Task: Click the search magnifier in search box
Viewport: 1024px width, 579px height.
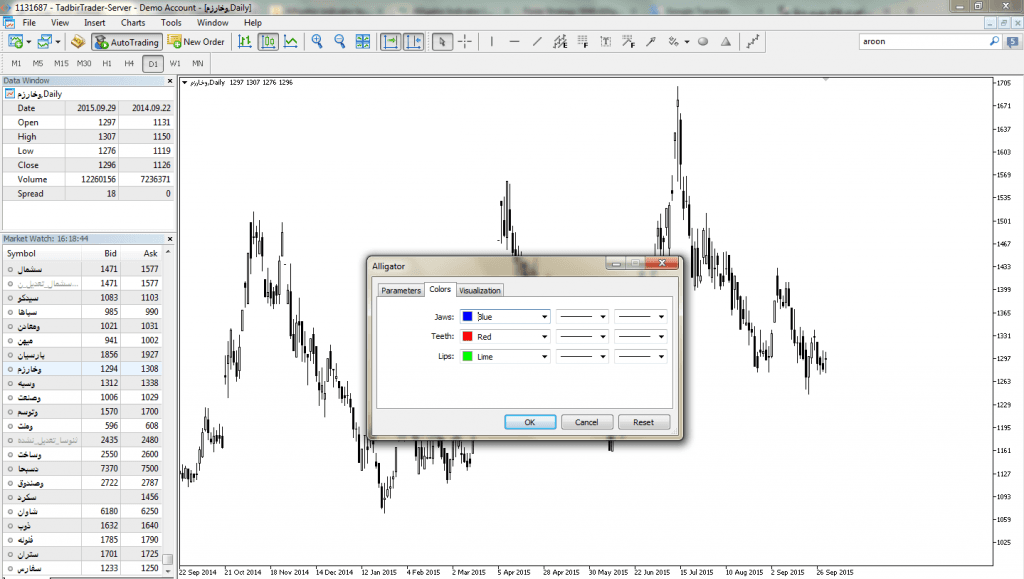Action: coord(994,41)
